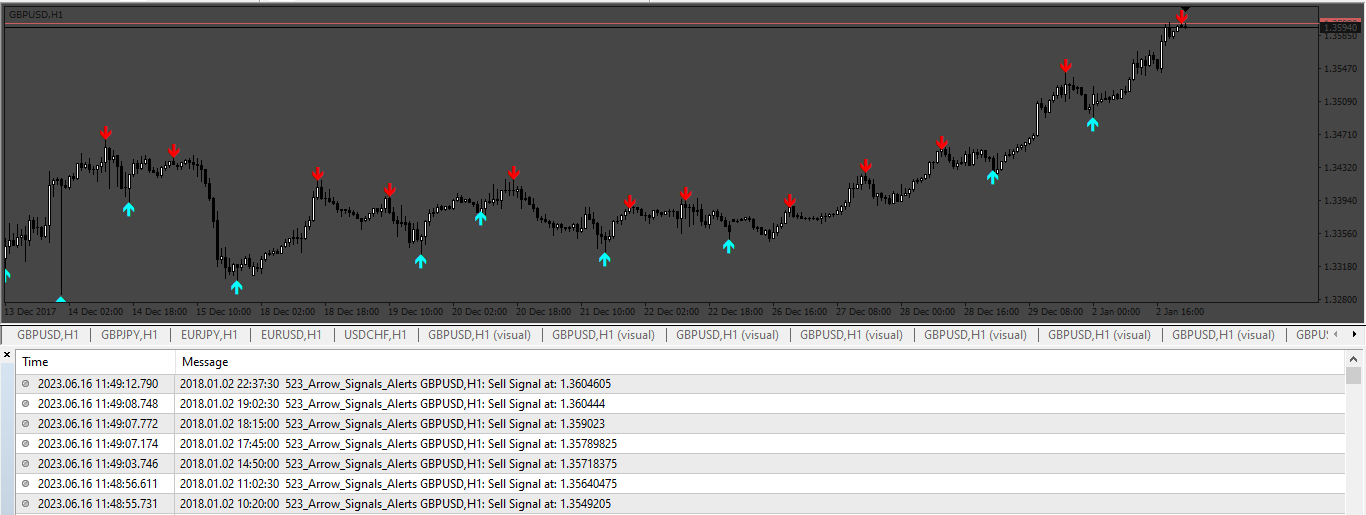This screenshot has height=515, width=1366.
Task: Click the info icon of the 11:48:55.731 row
Action: [x=26, y=504]
